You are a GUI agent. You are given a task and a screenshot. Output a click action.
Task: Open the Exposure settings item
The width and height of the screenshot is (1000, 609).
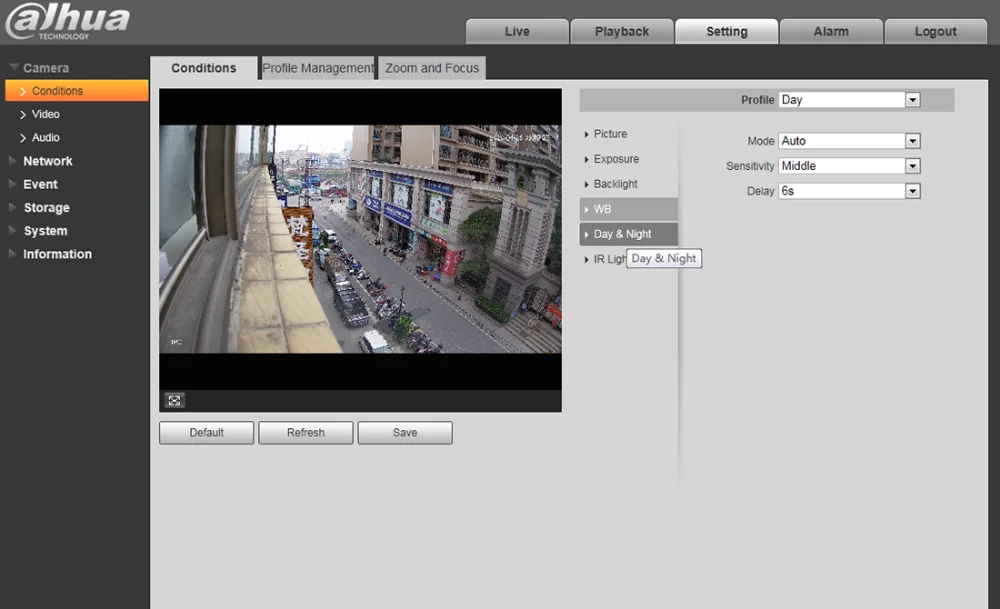(616, 159)
